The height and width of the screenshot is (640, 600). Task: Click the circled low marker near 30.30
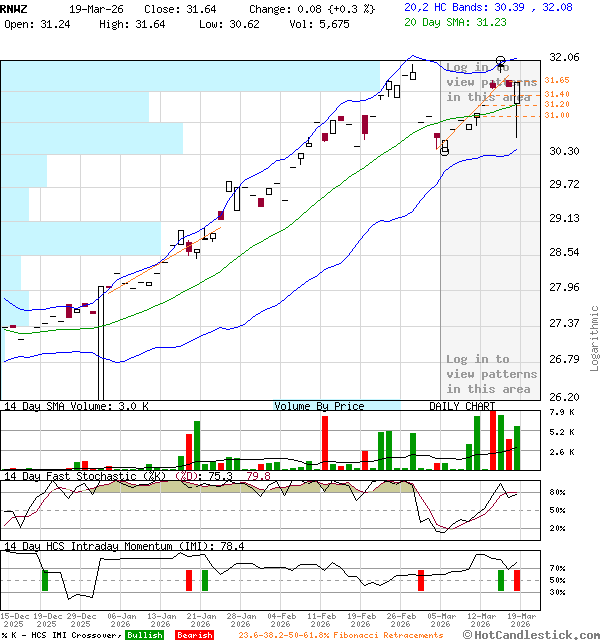click(444, 150)
